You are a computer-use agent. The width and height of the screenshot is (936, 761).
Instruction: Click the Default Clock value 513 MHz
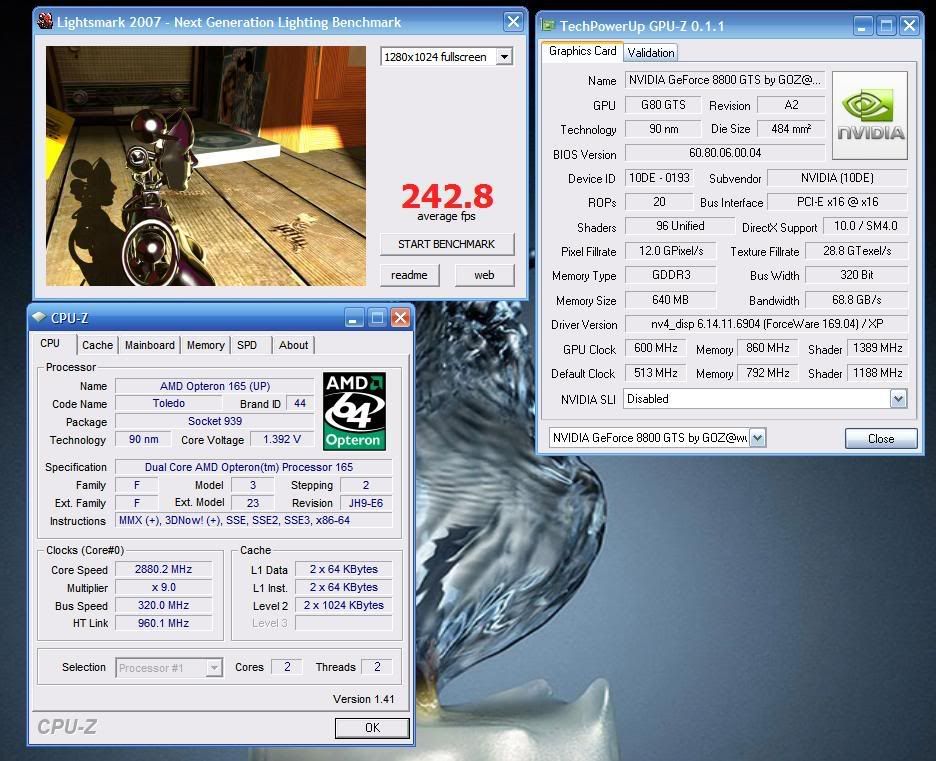pyautogui.click(x=655, y=373)
